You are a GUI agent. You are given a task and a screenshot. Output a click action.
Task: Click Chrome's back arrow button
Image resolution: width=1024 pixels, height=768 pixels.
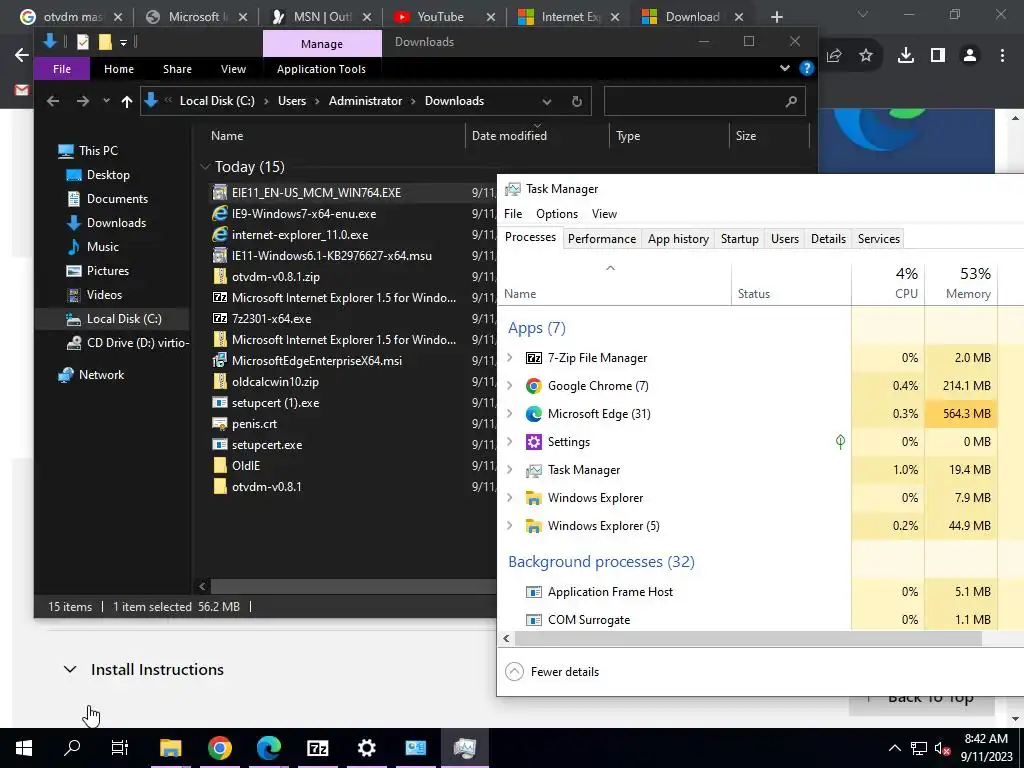(x=22, y=56)
